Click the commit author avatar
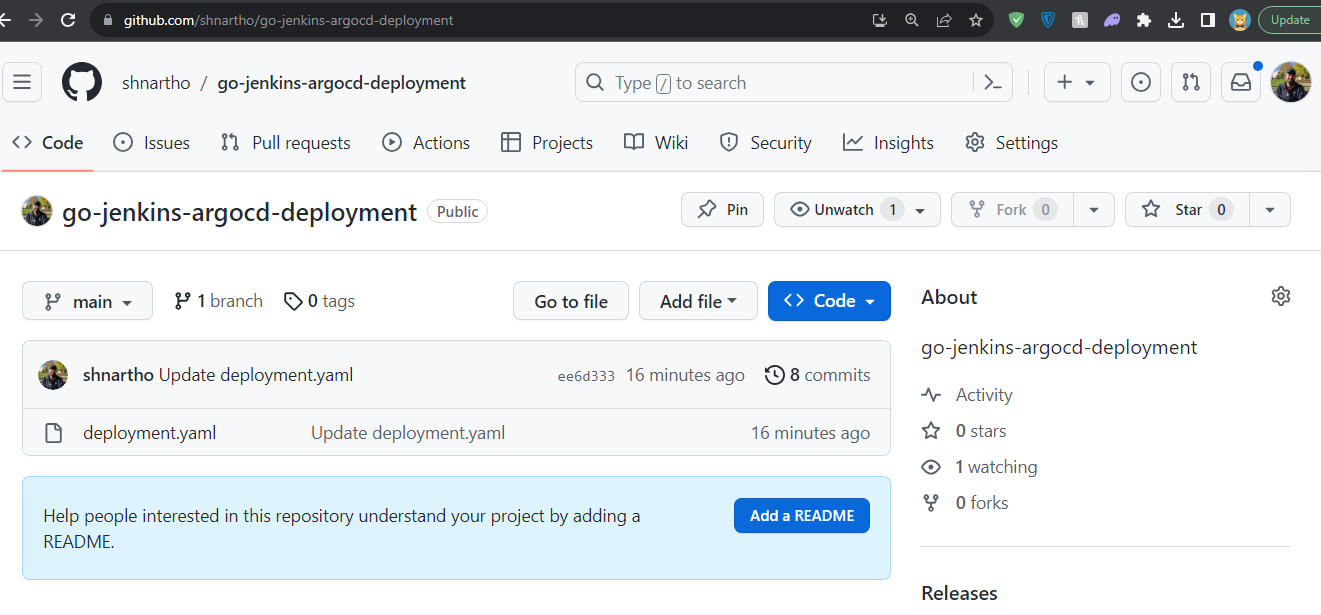 pyautogui.click(x=53, y=375)
